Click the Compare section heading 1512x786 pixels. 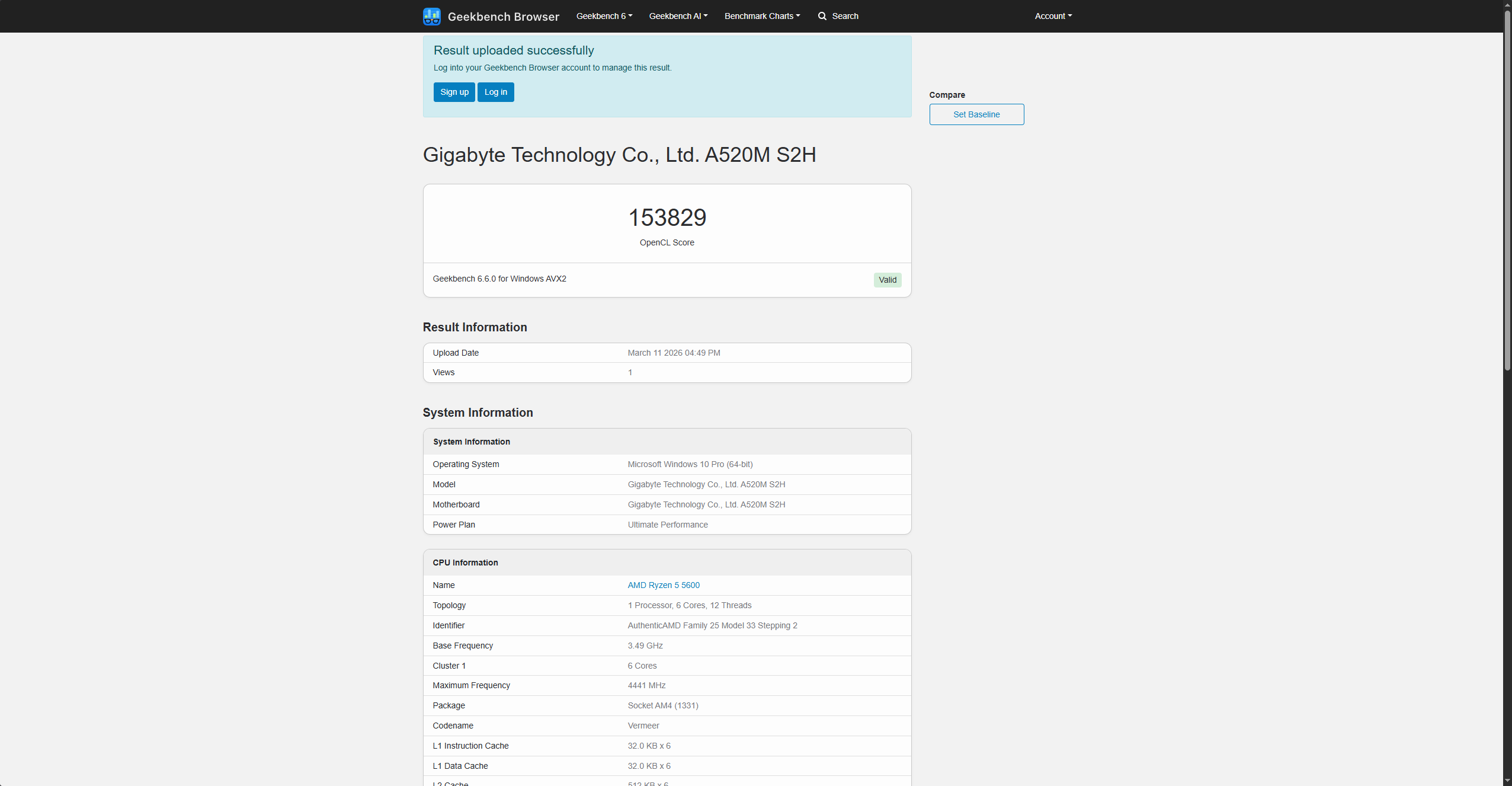pos(946,94)
